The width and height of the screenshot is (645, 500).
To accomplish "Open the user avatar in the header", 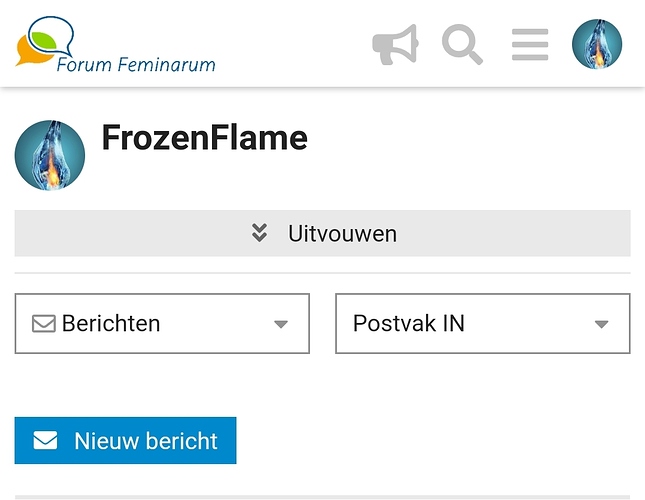I will 597,45.
